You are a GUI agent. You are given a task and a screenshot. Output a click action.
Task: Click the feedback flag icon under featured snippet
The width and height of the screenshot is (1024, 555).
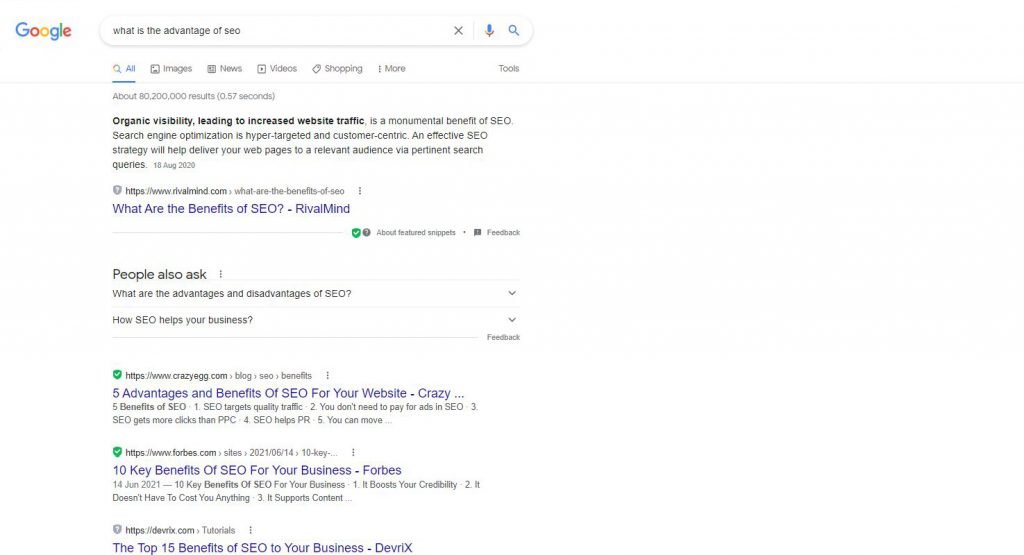[477, 232]
